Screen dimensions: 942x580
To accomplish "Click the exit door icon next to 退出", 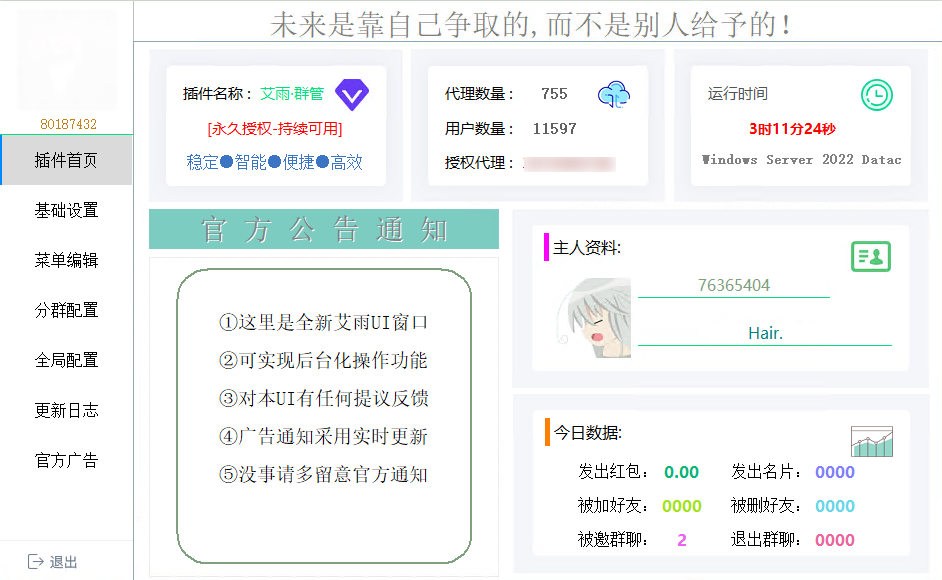I will (34, 562).
